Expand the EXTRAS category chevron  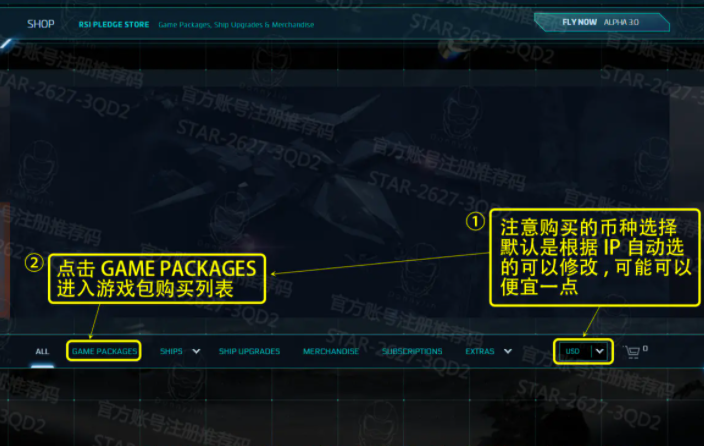coord(508,351)
